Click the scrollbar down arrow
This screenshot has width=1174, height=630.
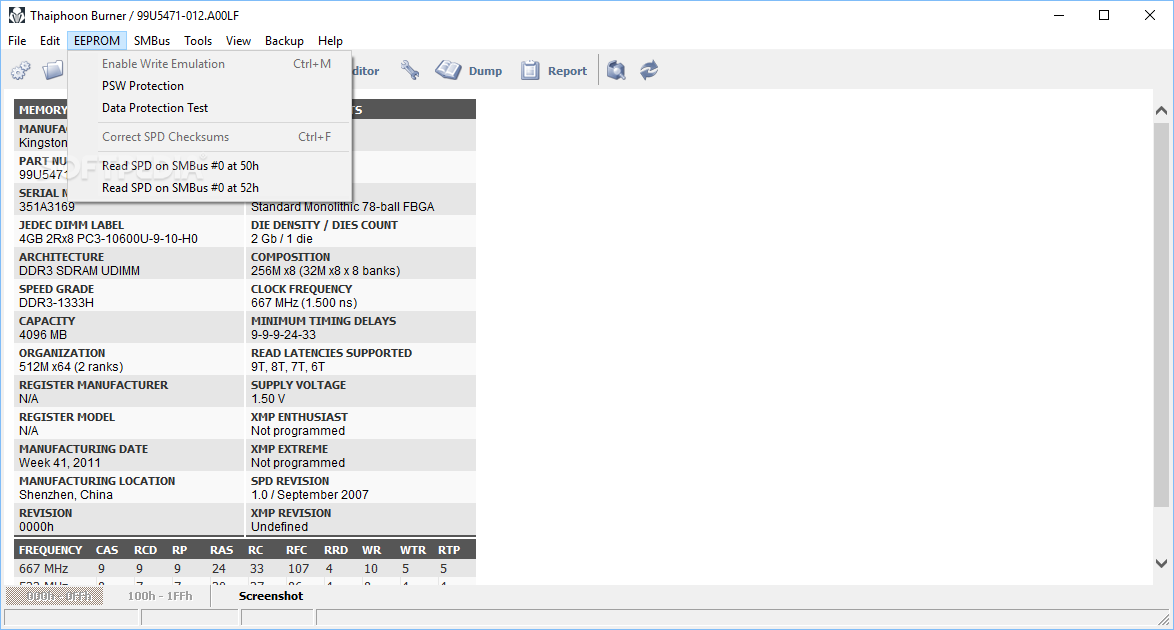(1161, 563)
